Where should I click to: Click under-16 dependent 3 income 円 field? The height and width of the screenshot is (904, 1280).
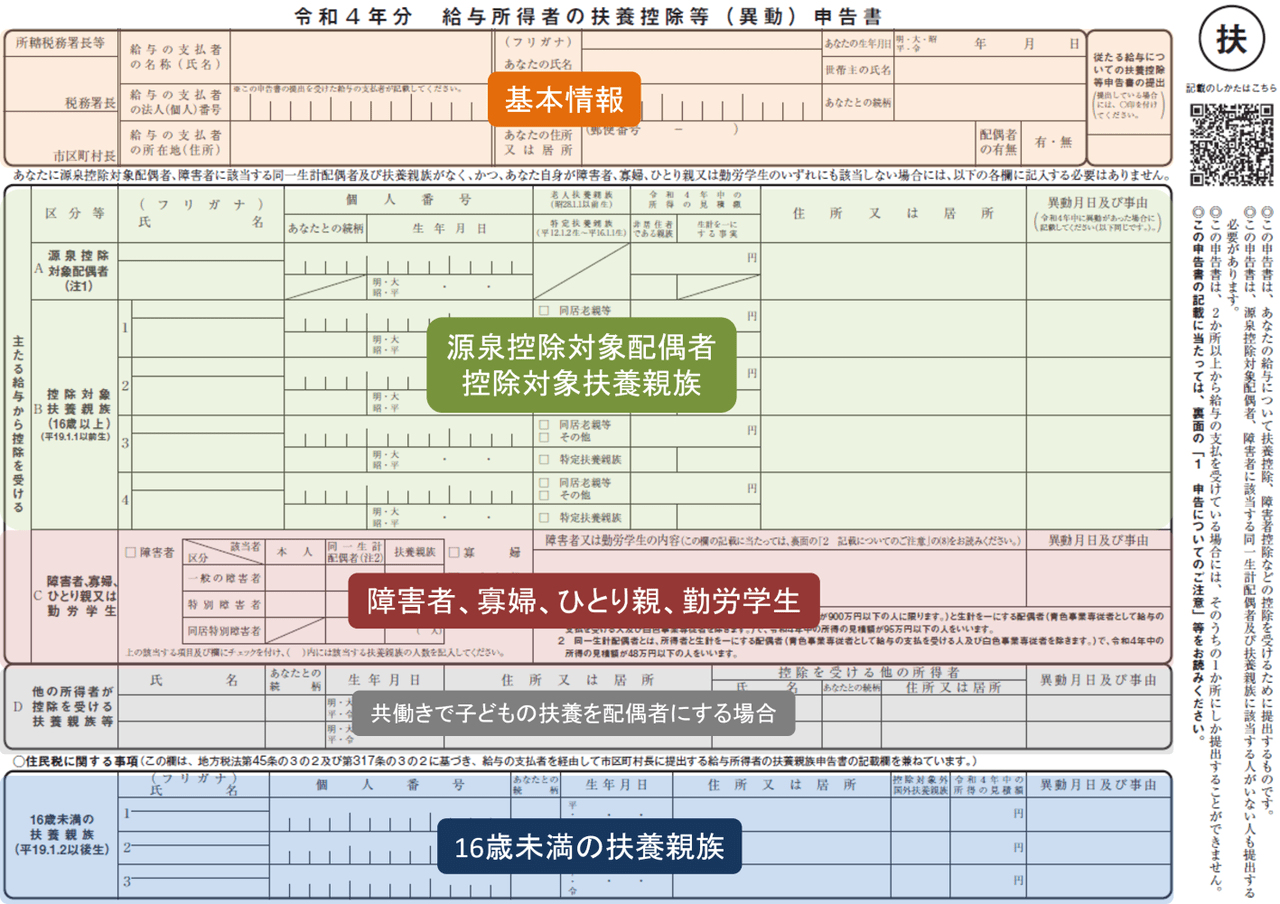[987, 880]
